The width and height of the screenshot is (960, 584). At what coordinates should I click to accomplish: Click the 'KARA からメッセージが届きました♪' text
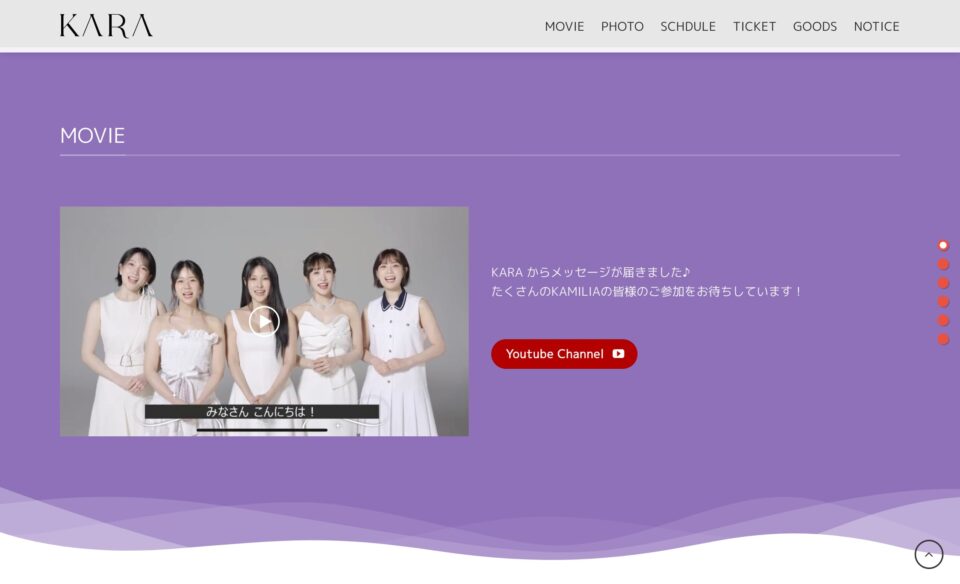point(591,272)
